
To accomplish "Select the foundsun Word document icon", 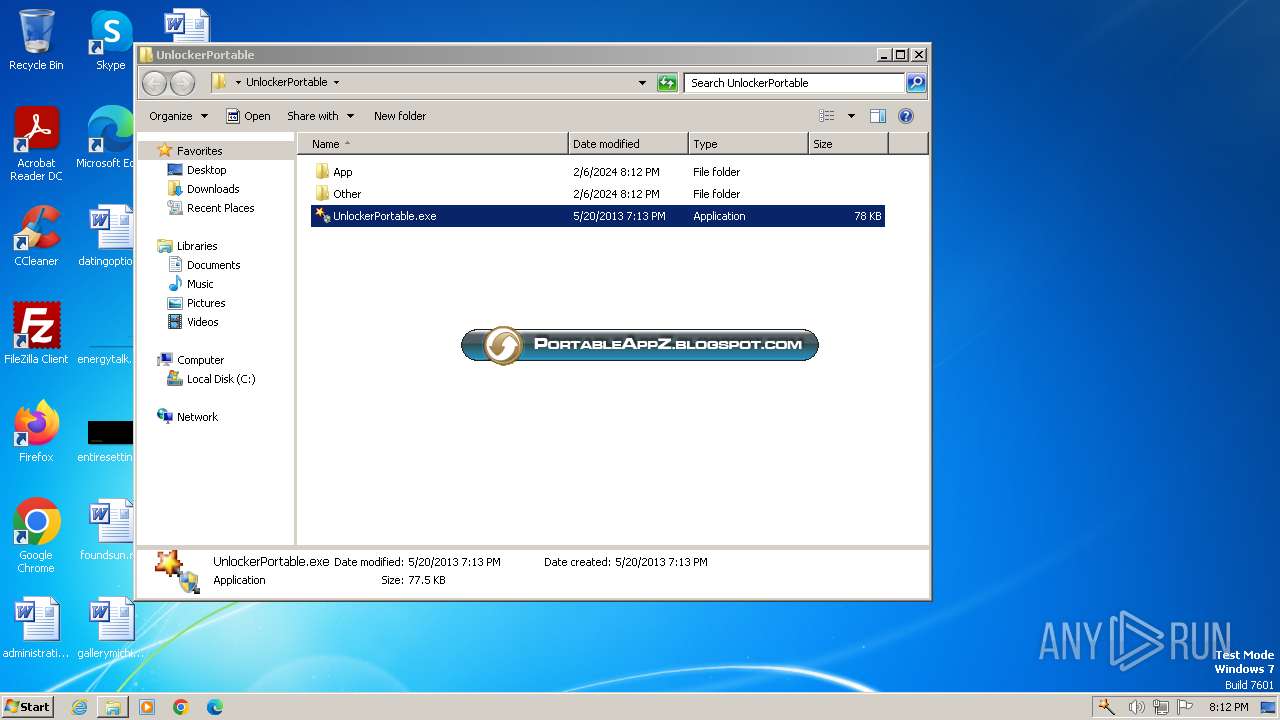I will pos(107,530).
